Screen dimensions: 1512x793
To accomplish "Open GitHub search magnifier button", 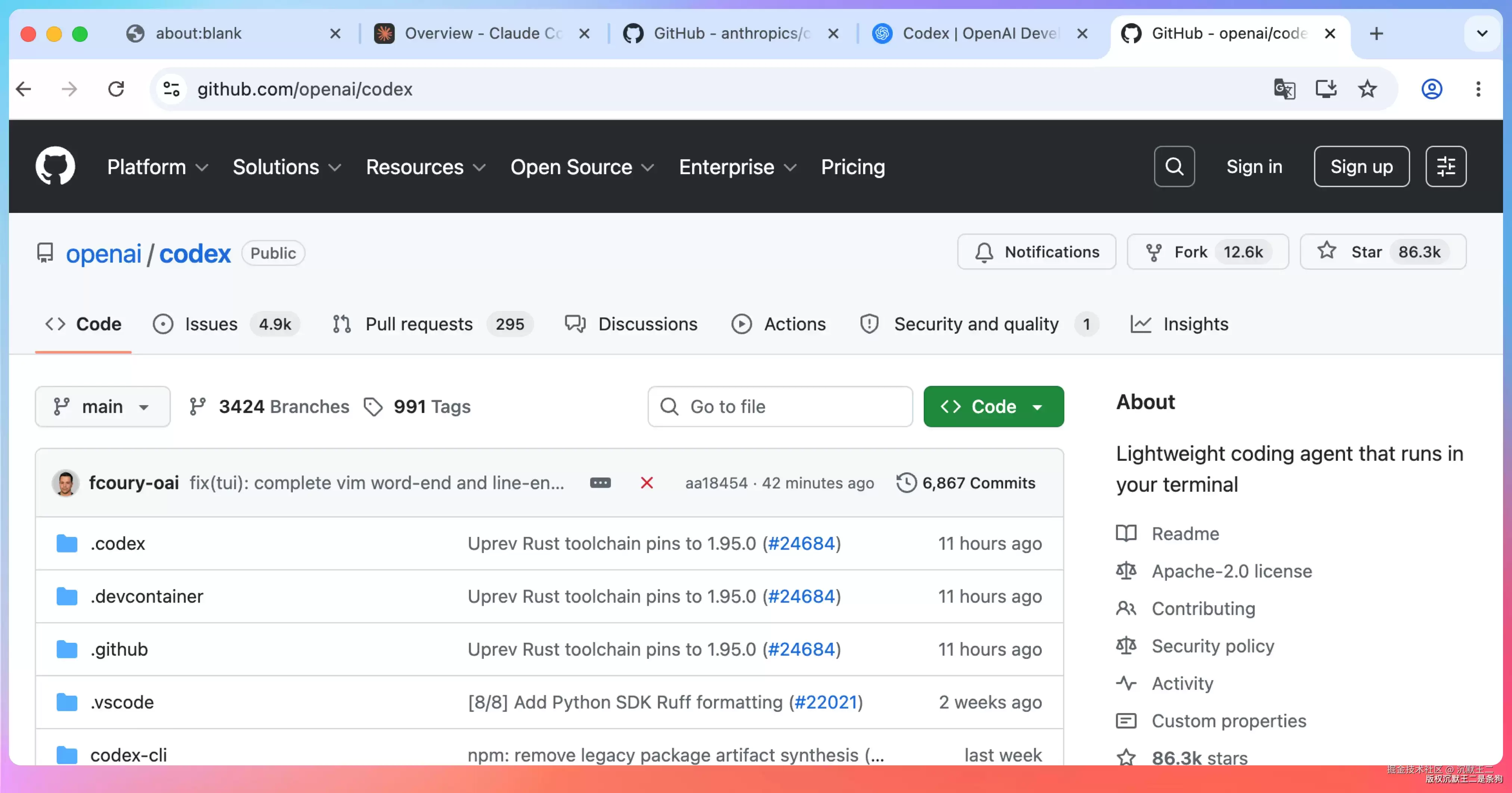I will [1174, 166].
